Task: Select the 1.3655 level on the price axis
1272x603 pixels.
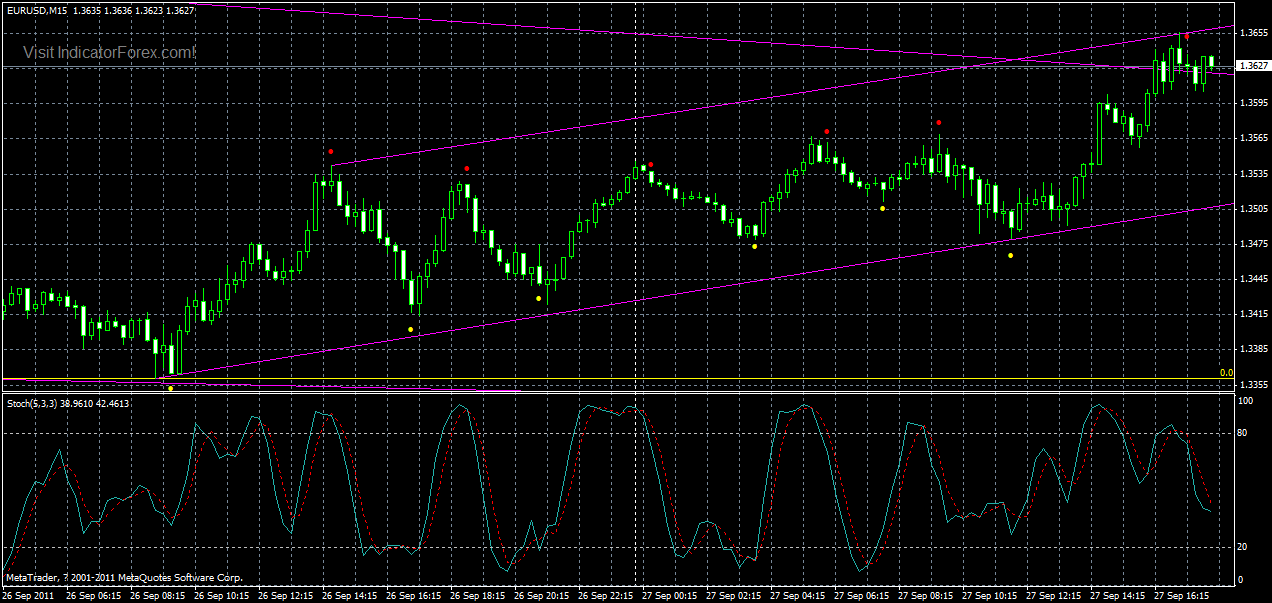Action: (x=1250, y=33)
